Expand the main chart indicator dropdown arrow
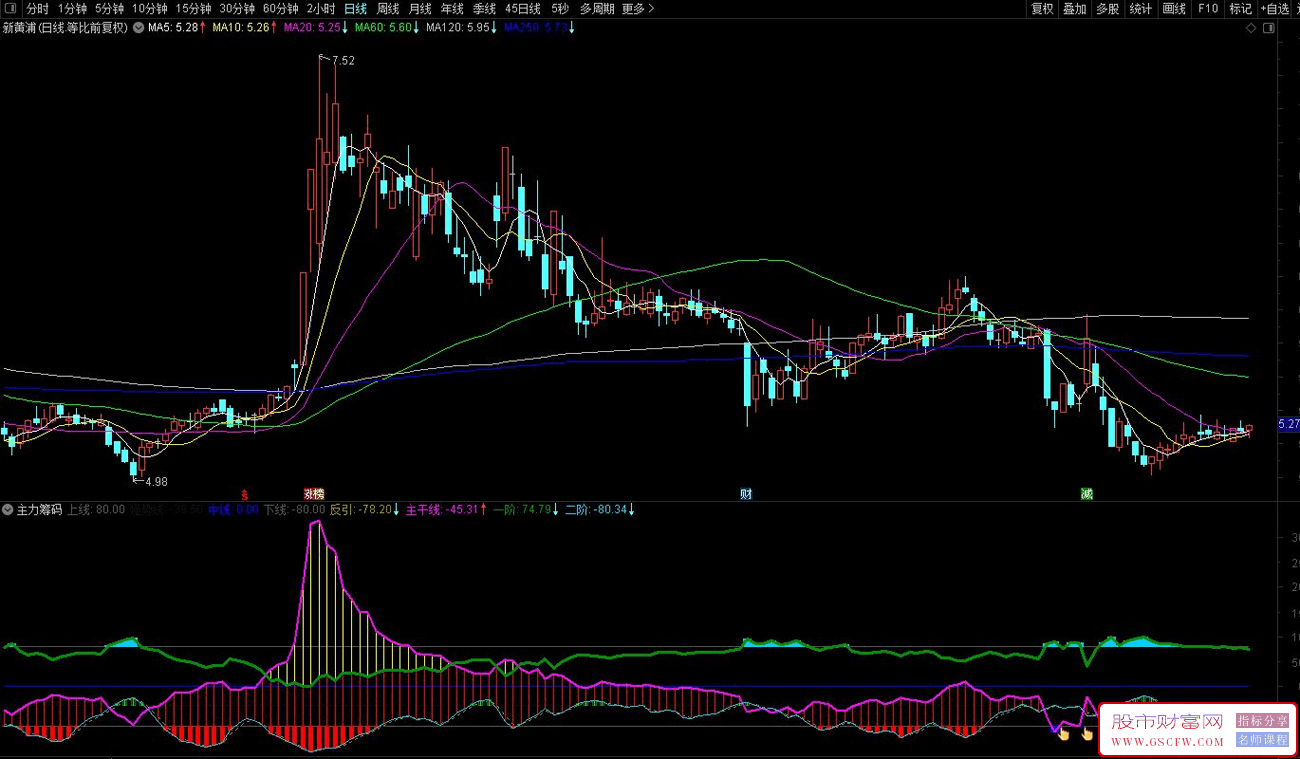The width and height of the screenshot is (1300, 759). click(x=138, y=28)
